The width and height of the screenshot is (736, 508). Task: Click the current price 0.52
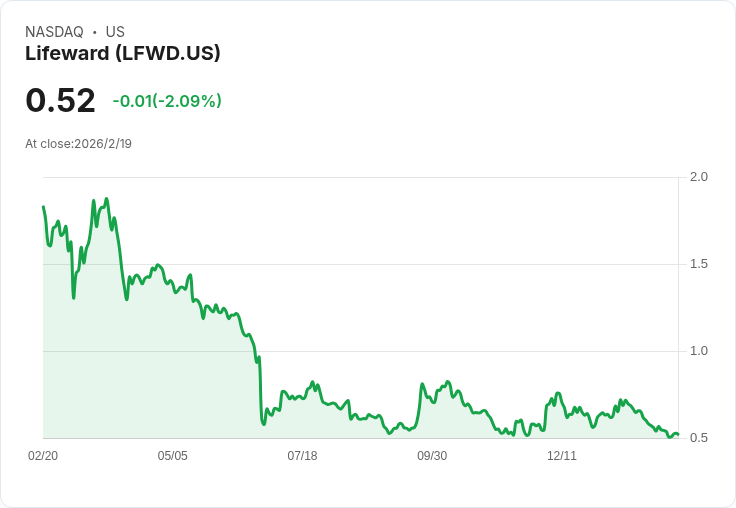click(x=60, y=101)
